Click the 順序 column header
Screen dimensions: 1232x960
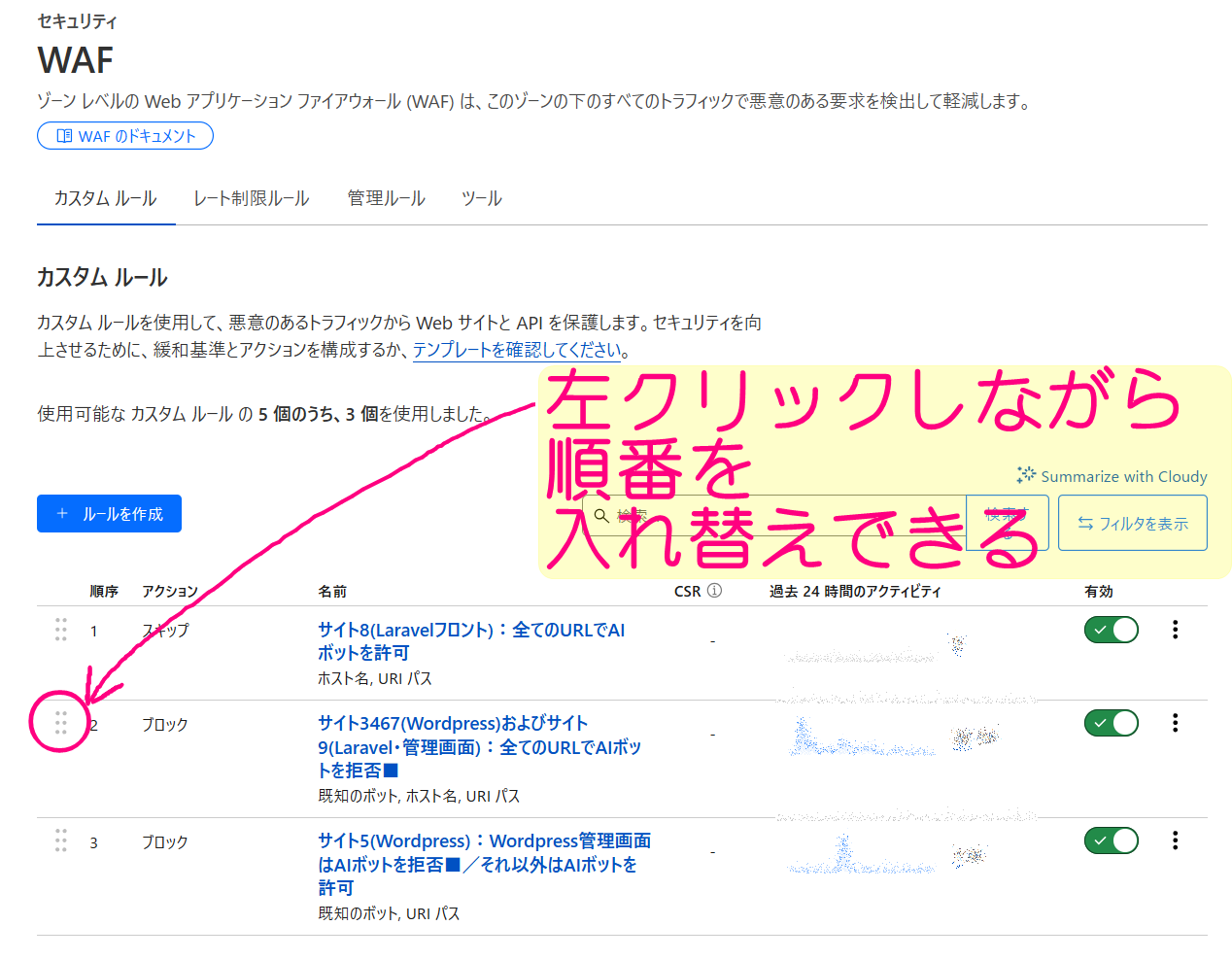click(104, 591)
